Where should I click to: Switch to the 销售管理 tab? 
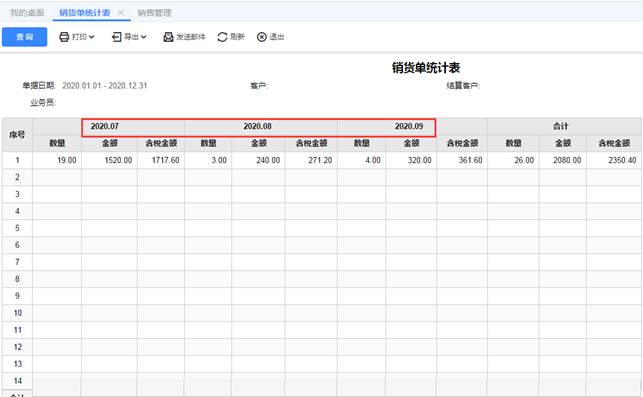point(155,13)
